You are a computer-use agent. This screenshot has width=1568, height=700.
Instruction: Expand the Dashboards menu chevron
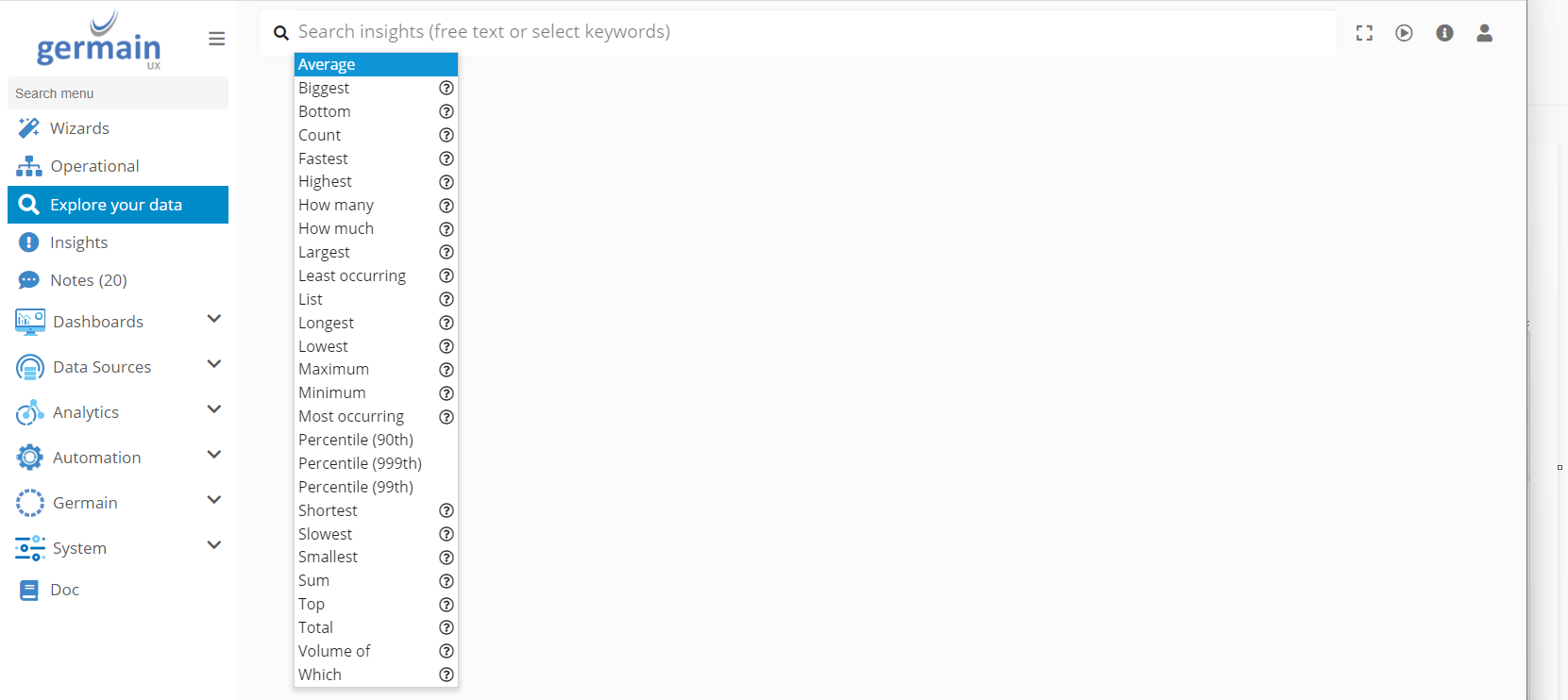(x=214, y=320)
